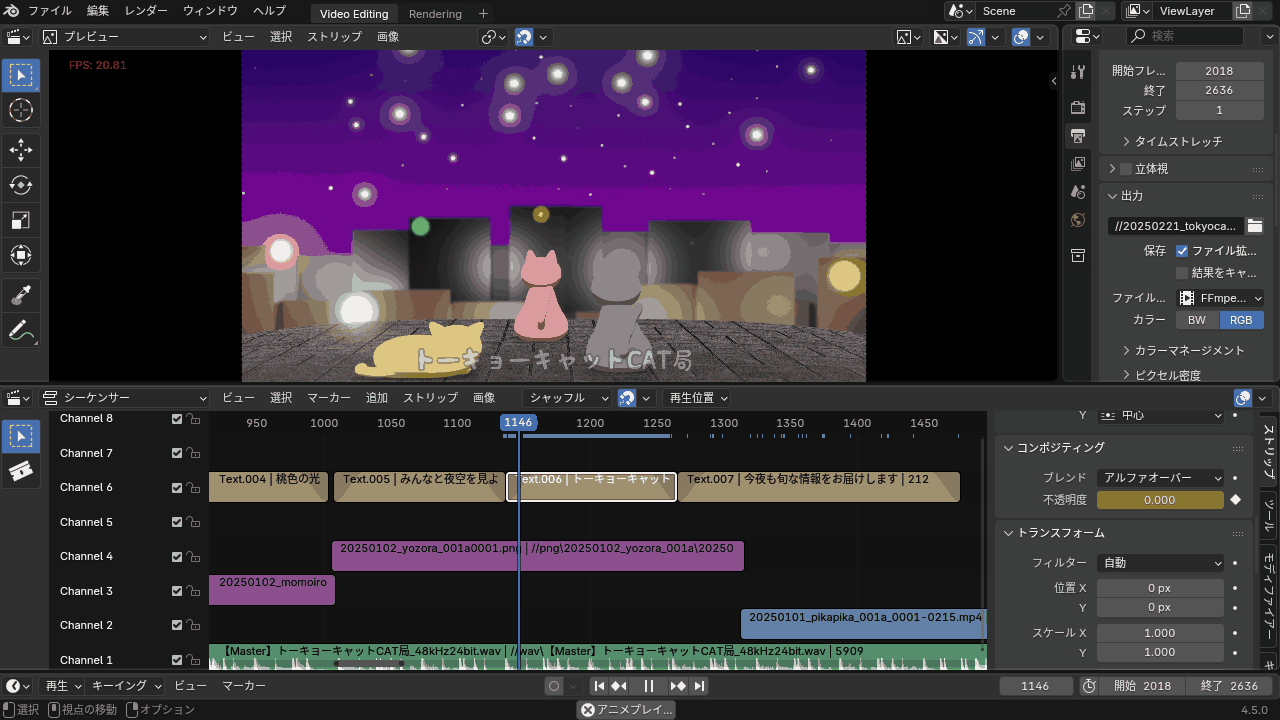1280x720 pixels.
Task: Activate the Sample Color eyedropper tool
Action: (20, 295)
